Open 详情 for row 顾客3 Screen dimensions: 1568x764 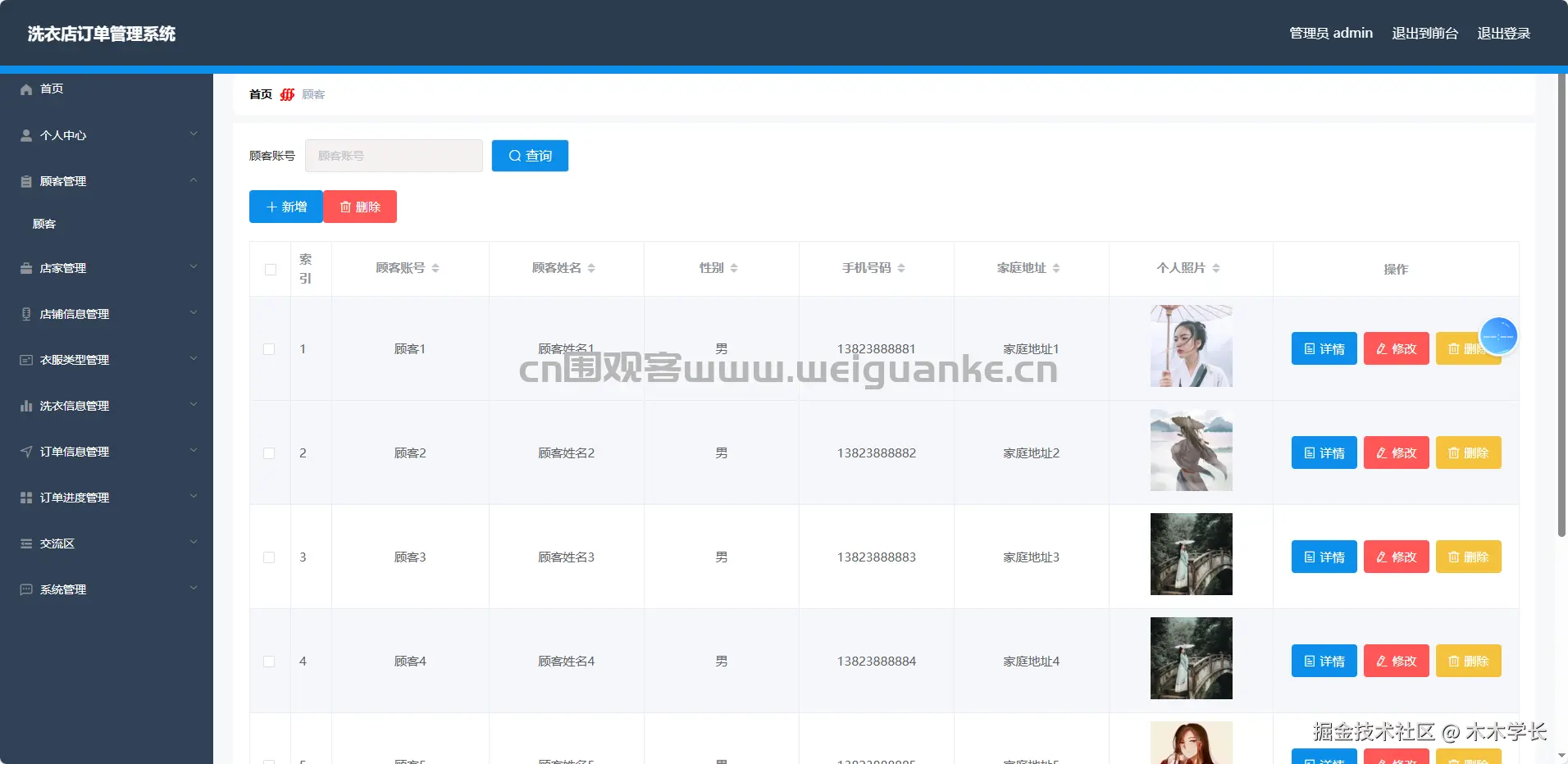point(1324,557)
